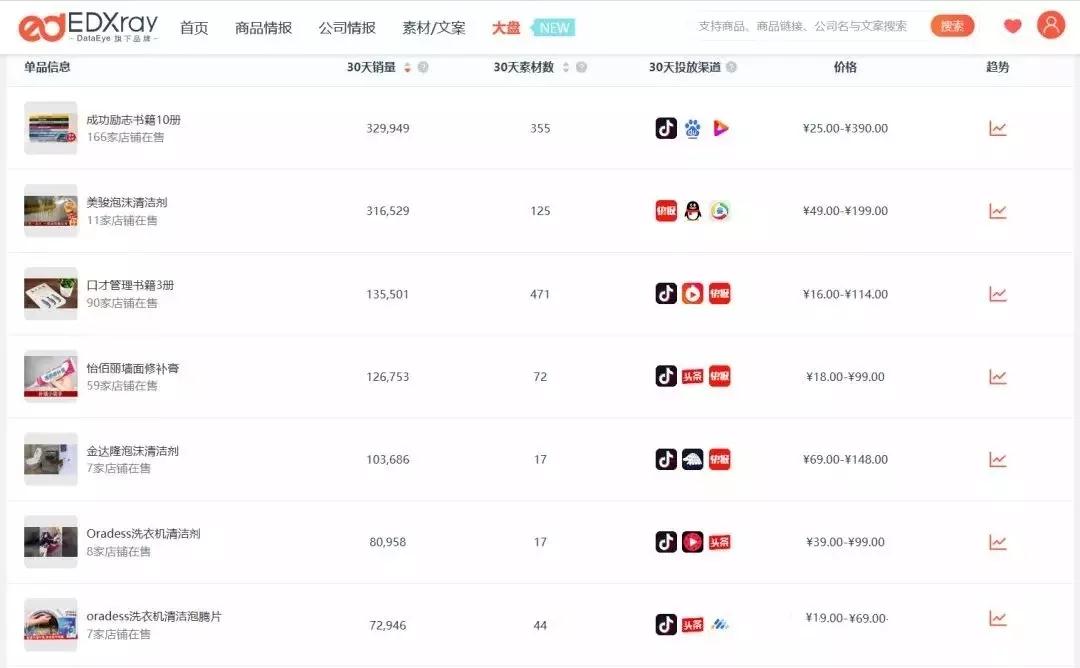Open product link oradess洗衣机清洁泡腾片
The image size is (1080, 668).
tap(154, 616)
